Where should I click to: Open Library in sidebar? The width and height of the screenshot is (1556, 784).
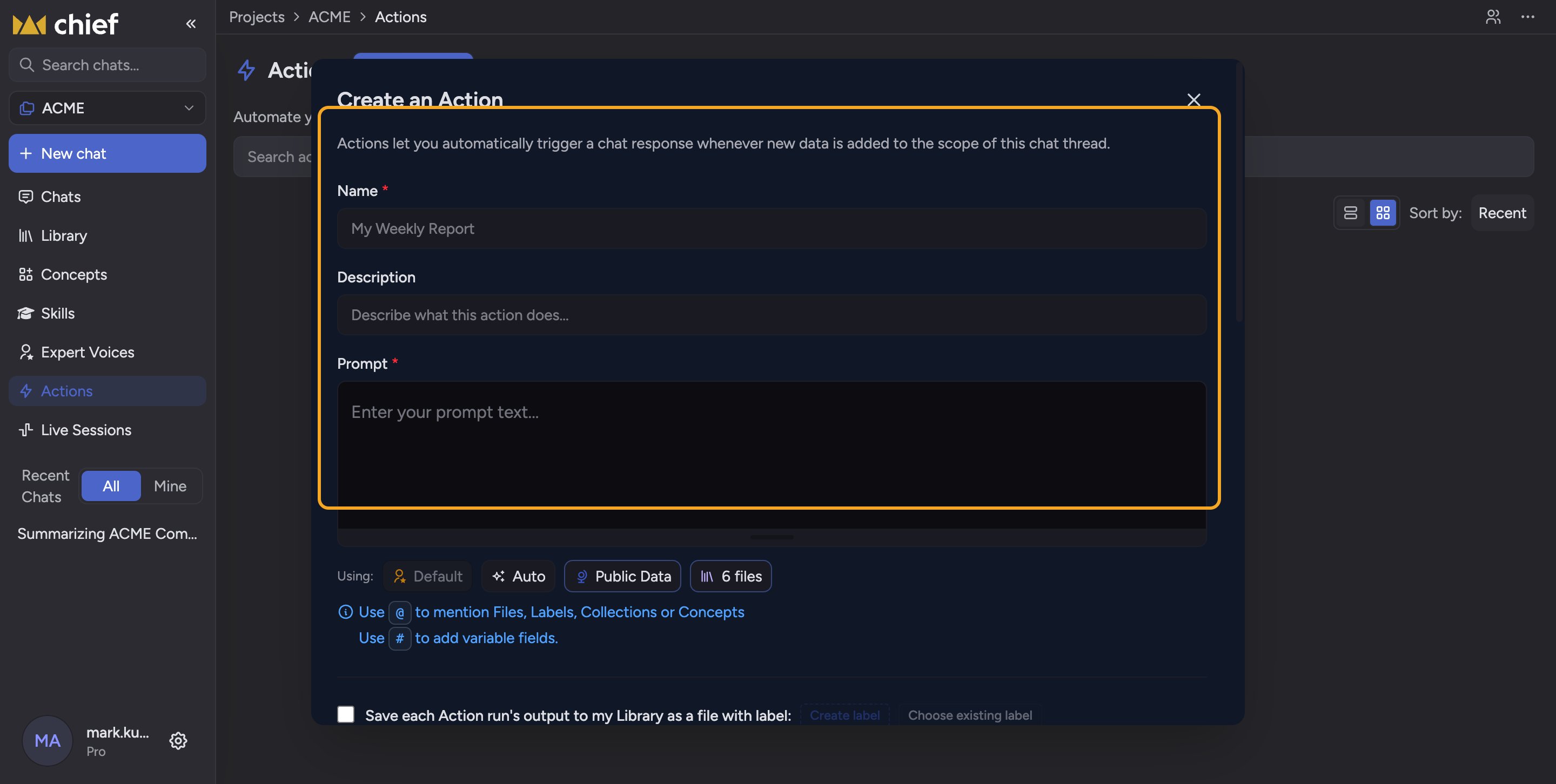[x=108, y=235]
